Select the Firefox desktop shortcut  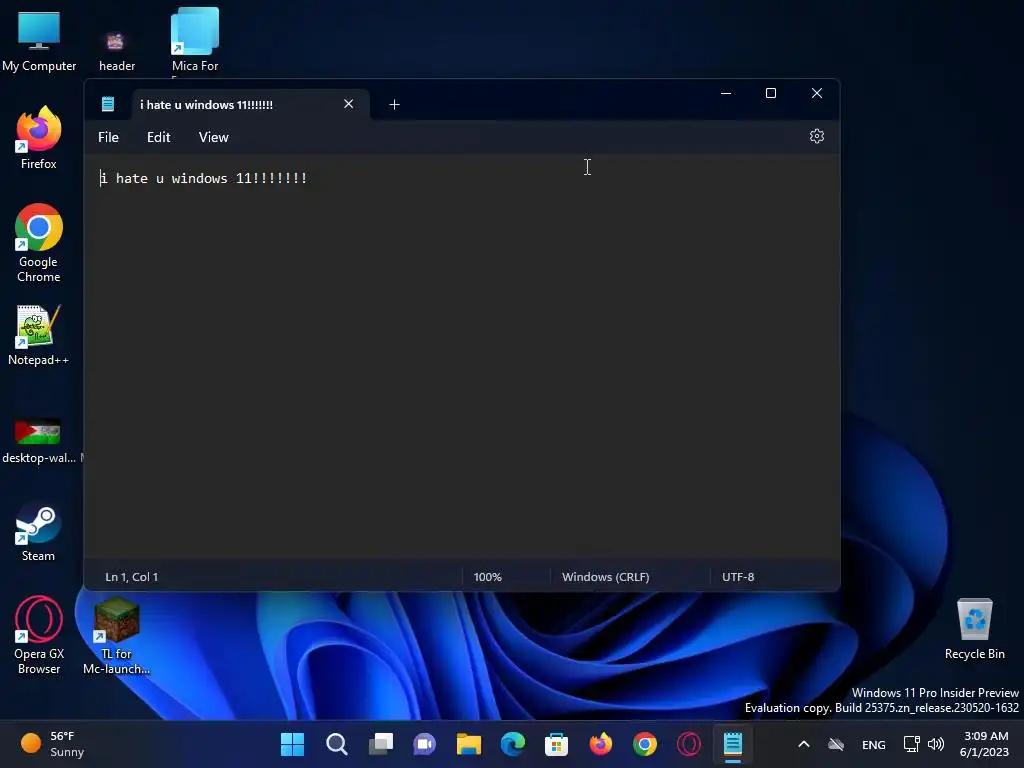click(39, 138)
